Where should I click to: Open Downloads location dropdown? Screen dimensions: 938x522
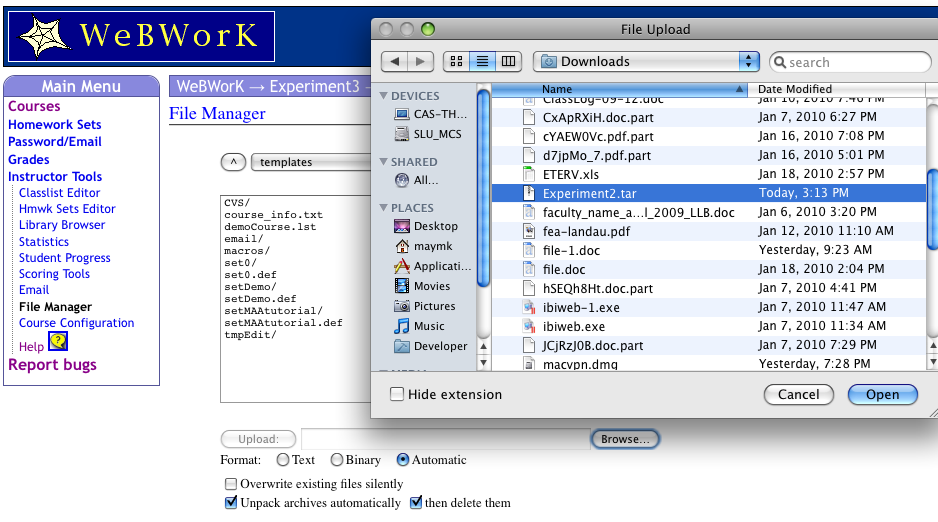click(x=646, y=62)
